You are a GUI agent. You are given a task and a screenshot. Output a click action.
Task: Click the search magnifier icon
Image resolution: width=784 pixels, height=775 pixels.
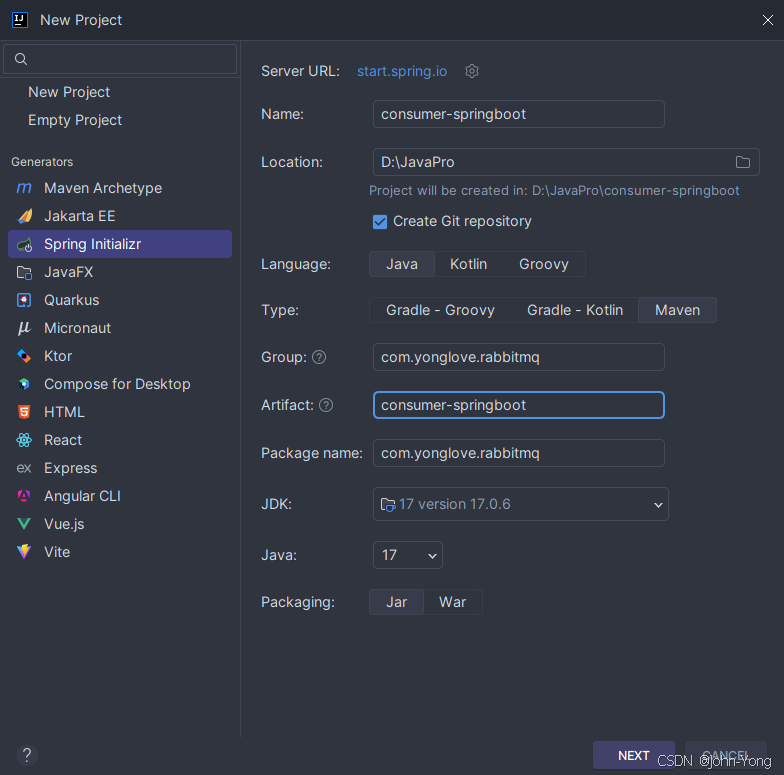[21, 59]
